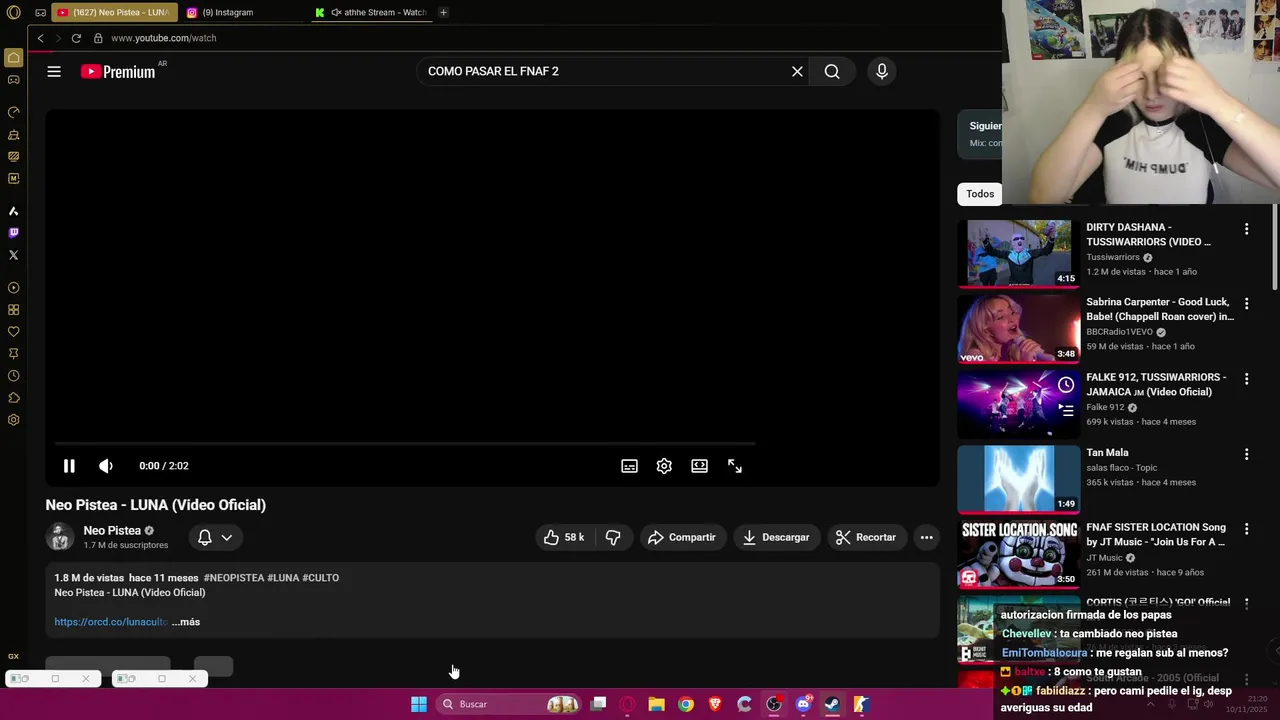Open Steam from the taskbar
Image resolution: width=1280 pixels, height=720 pixels.
[832, 704]
